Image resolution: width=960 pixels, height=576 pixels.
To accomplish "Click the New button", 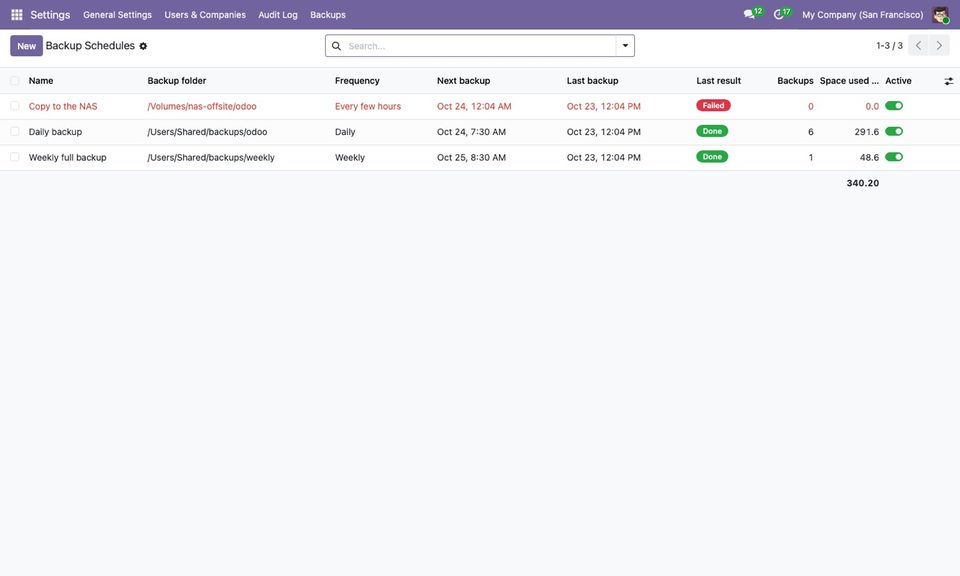I will coord(26,46).
